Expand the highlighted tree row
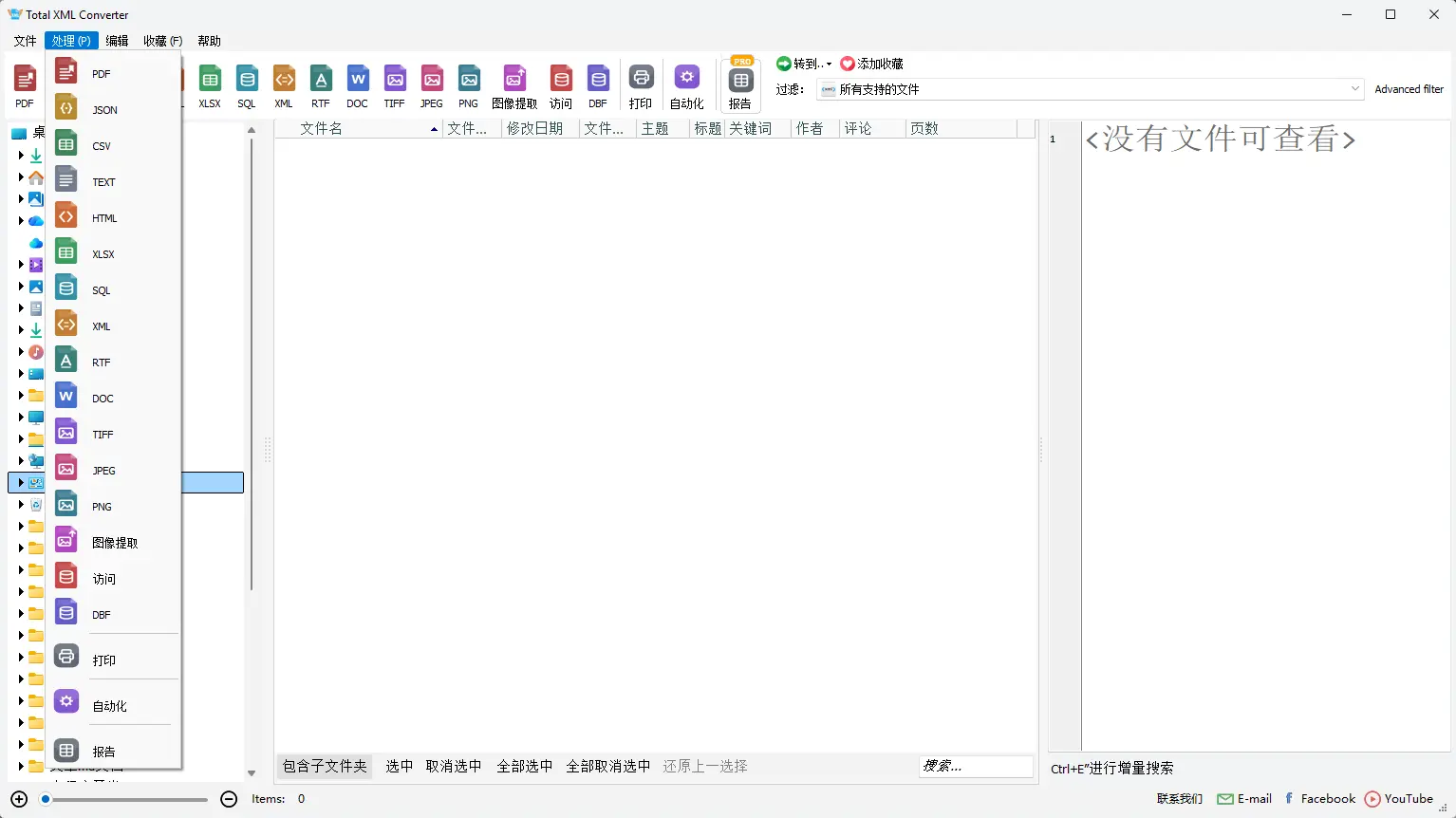 coord(21,483)
